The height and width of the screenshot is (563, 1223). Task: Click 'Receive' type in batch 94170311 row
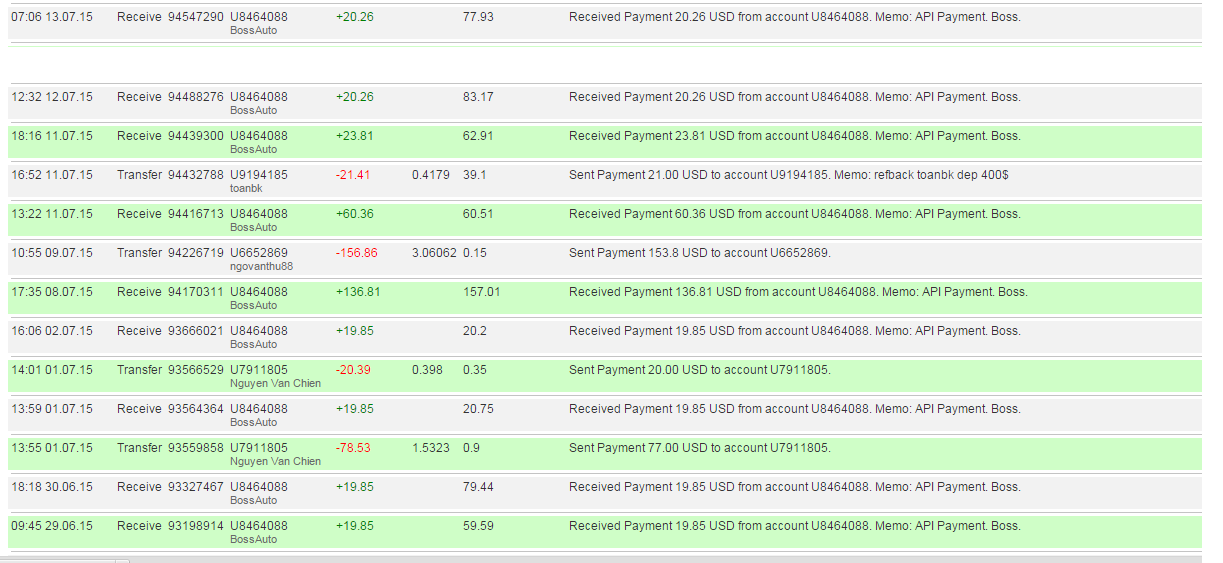pos(139,292)
